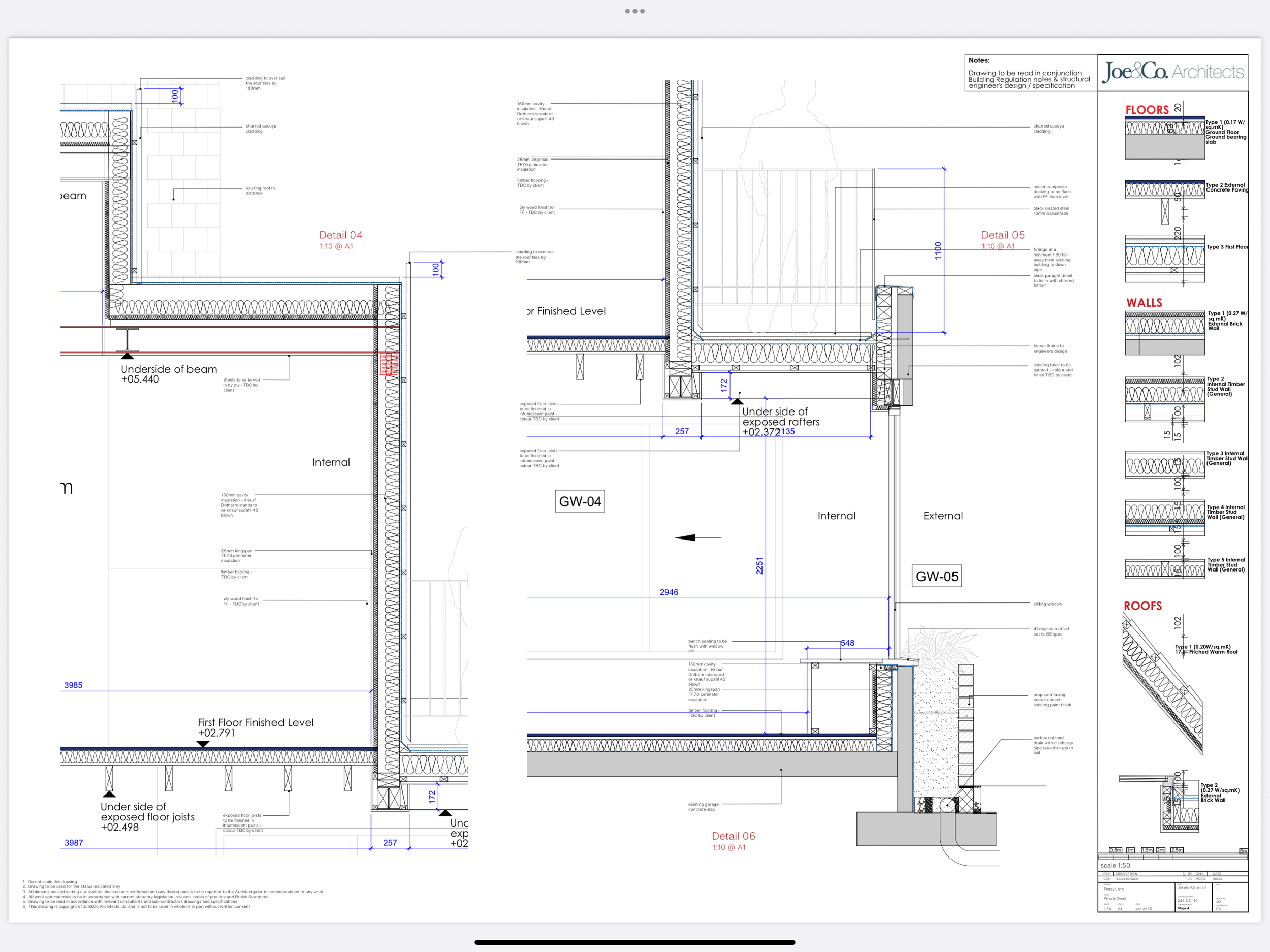This screenshot has width=1270, height=952.
Task: Click the Underside of beam level marker triangle
Action: (x=127, y=357)
